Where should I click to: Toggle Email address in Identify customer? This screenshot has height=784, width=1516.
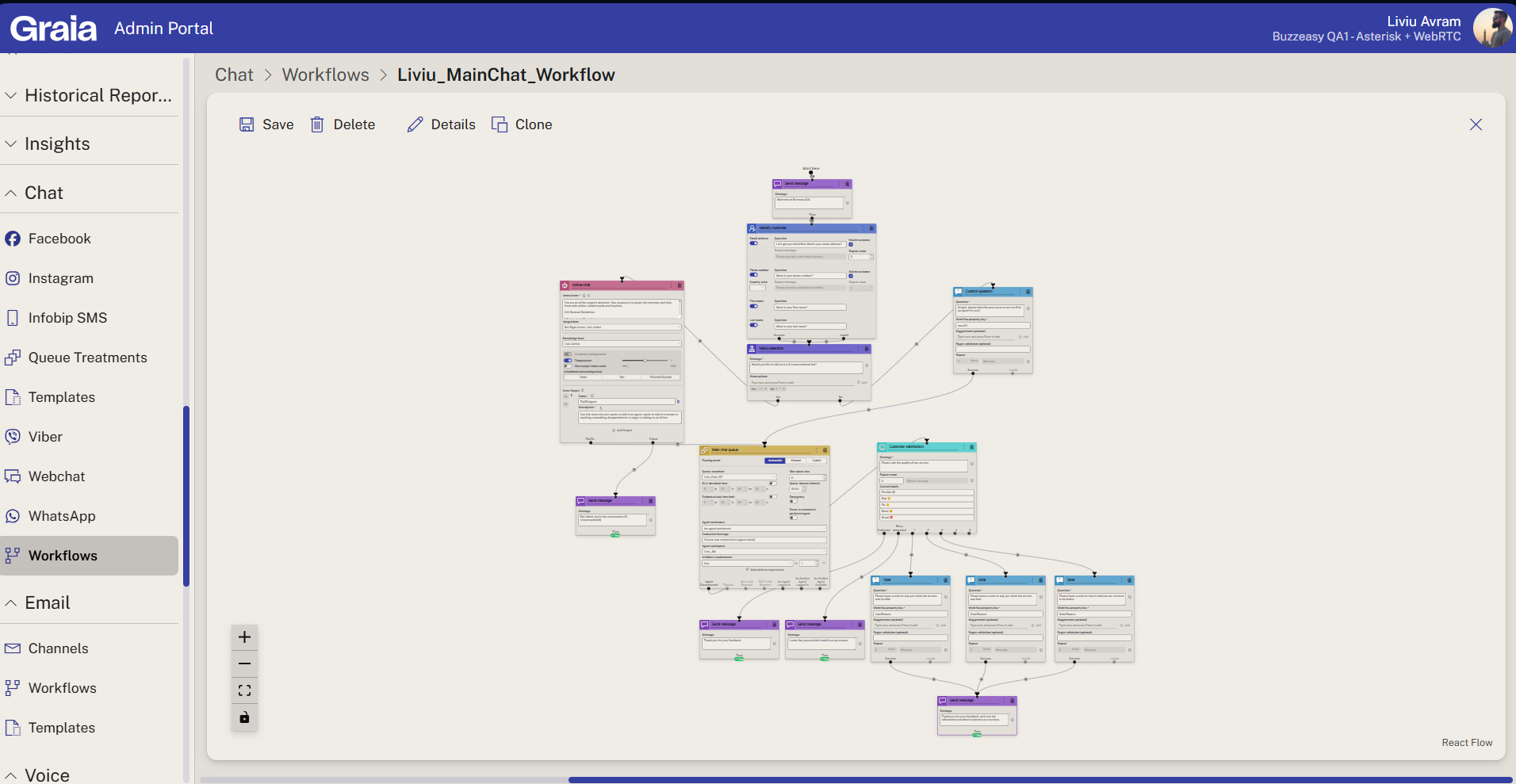point(754,243)
